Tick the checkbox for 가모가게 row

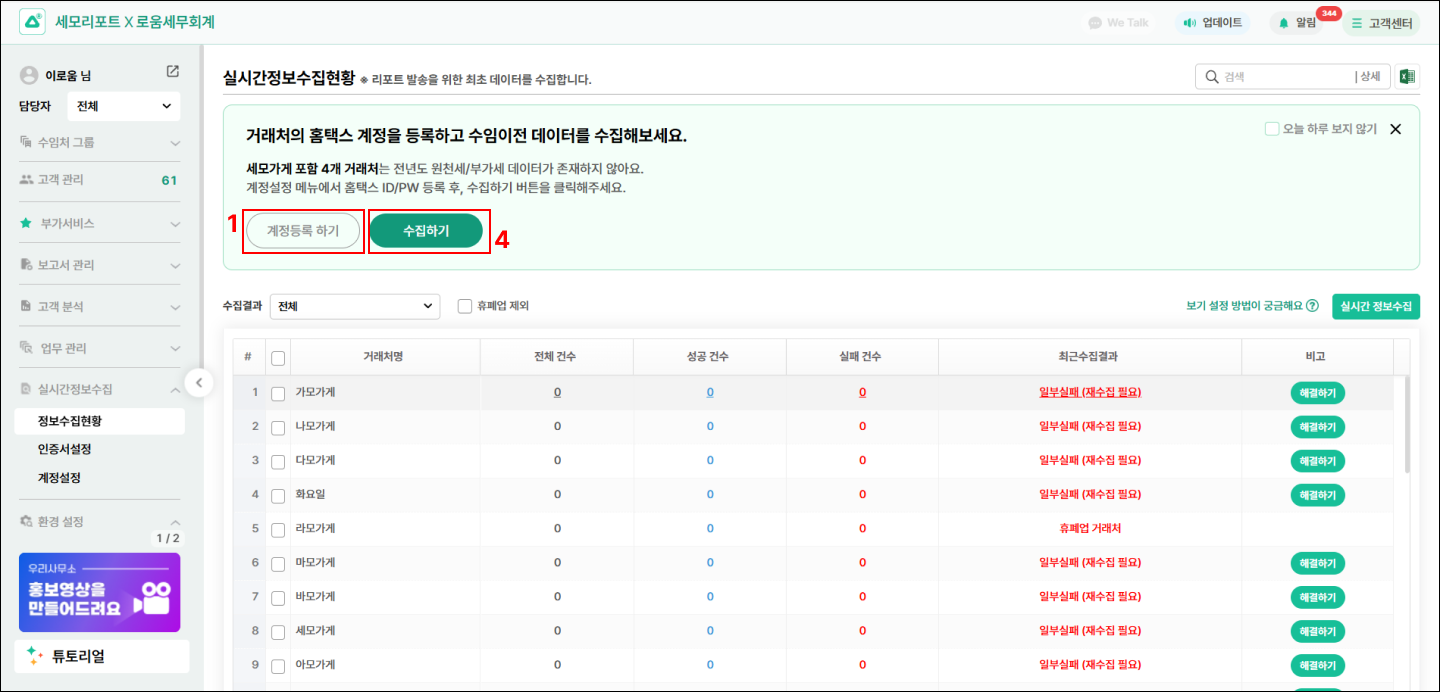coord(278,393)
